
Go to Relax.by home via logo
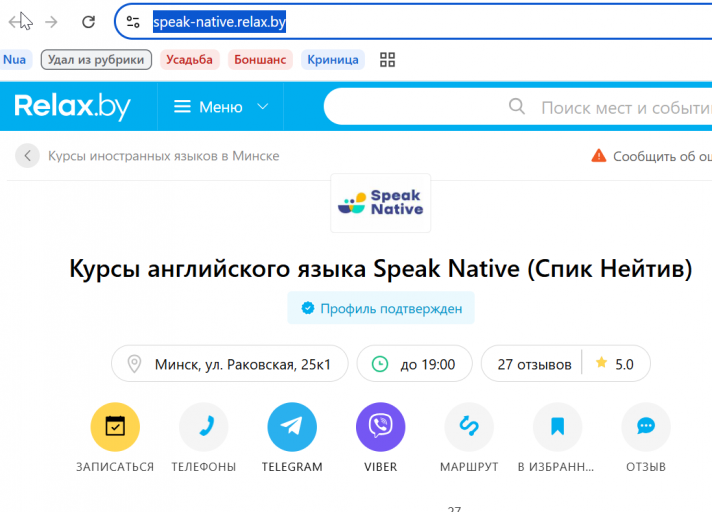tap(72, 106)
